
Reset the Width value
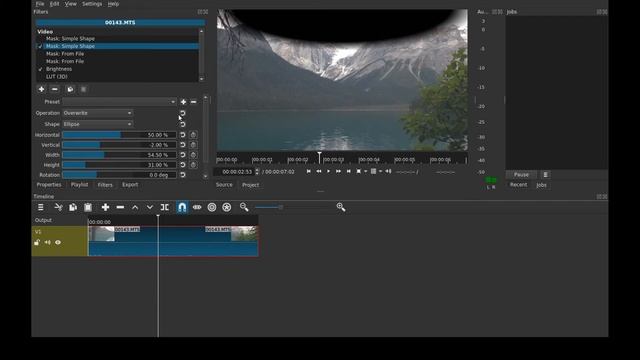[182, 155]
